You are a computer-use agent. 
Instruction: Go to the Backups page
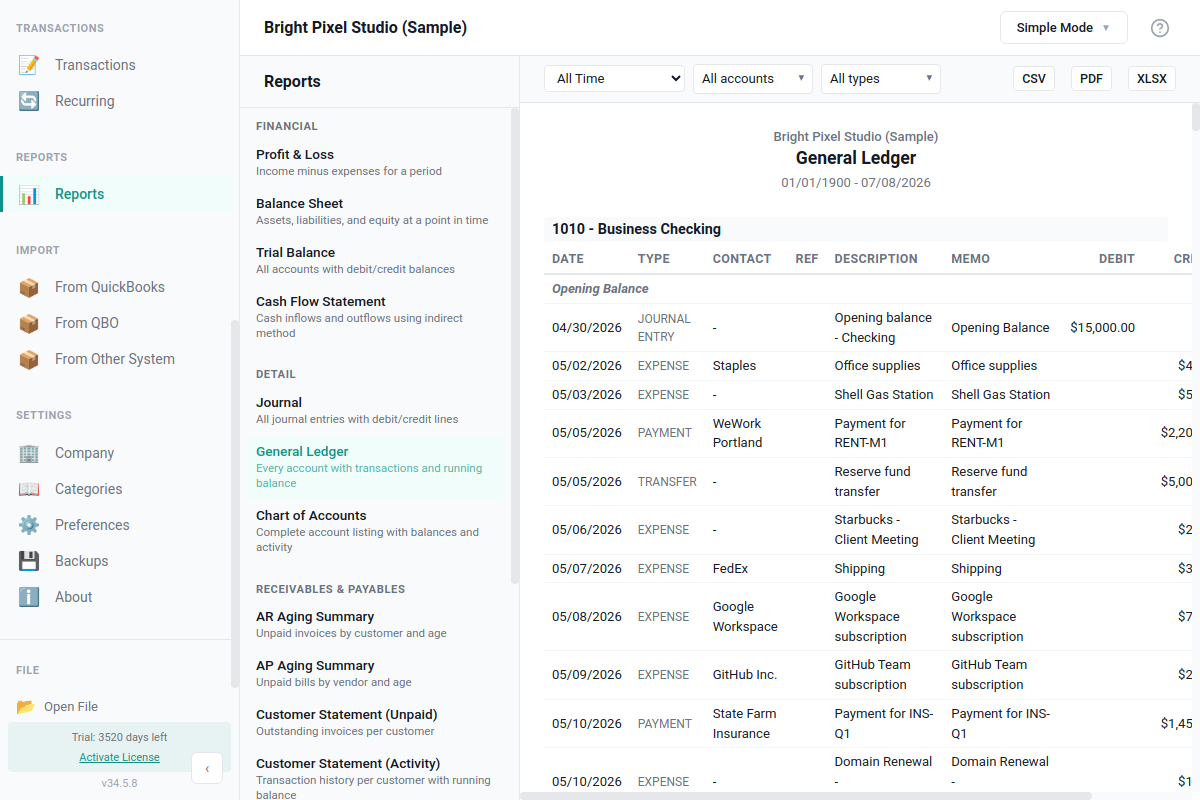pyautogui.click(x=117, y=561)
